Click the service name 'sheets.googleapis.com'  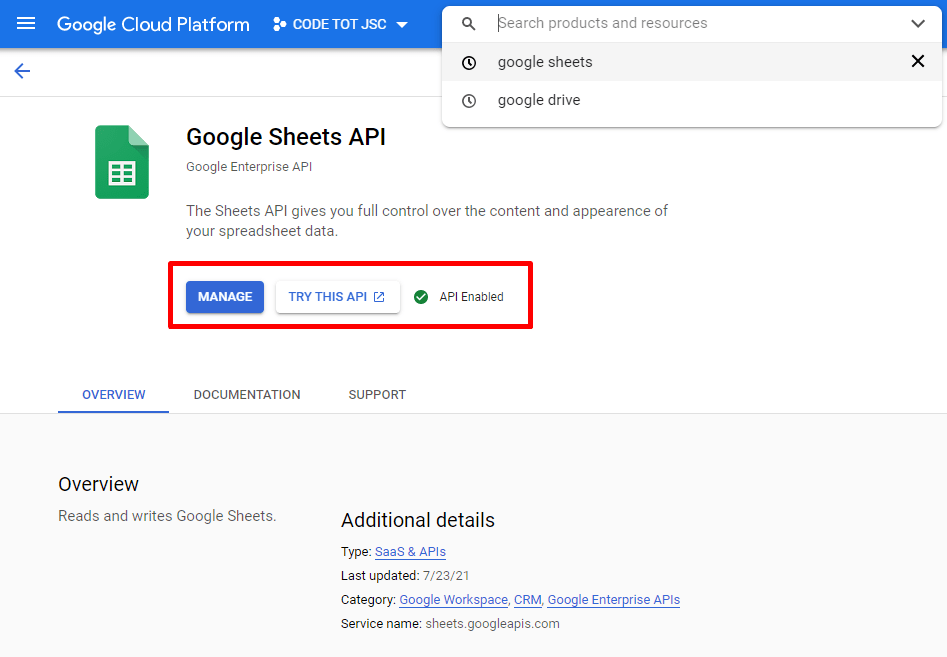pyautogui.click(x=492, y=624)
